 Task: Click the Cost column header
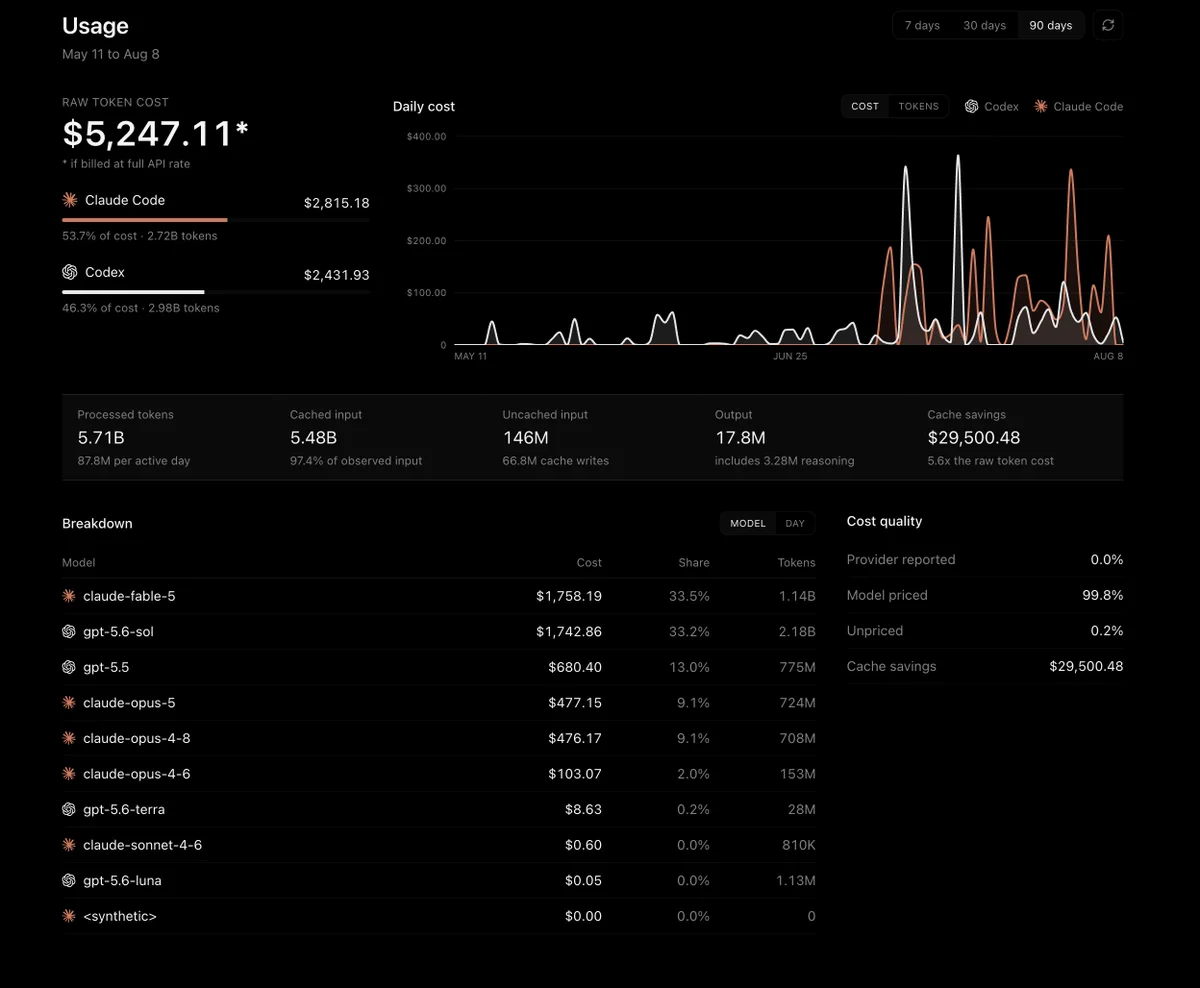[x=589, y=563]
